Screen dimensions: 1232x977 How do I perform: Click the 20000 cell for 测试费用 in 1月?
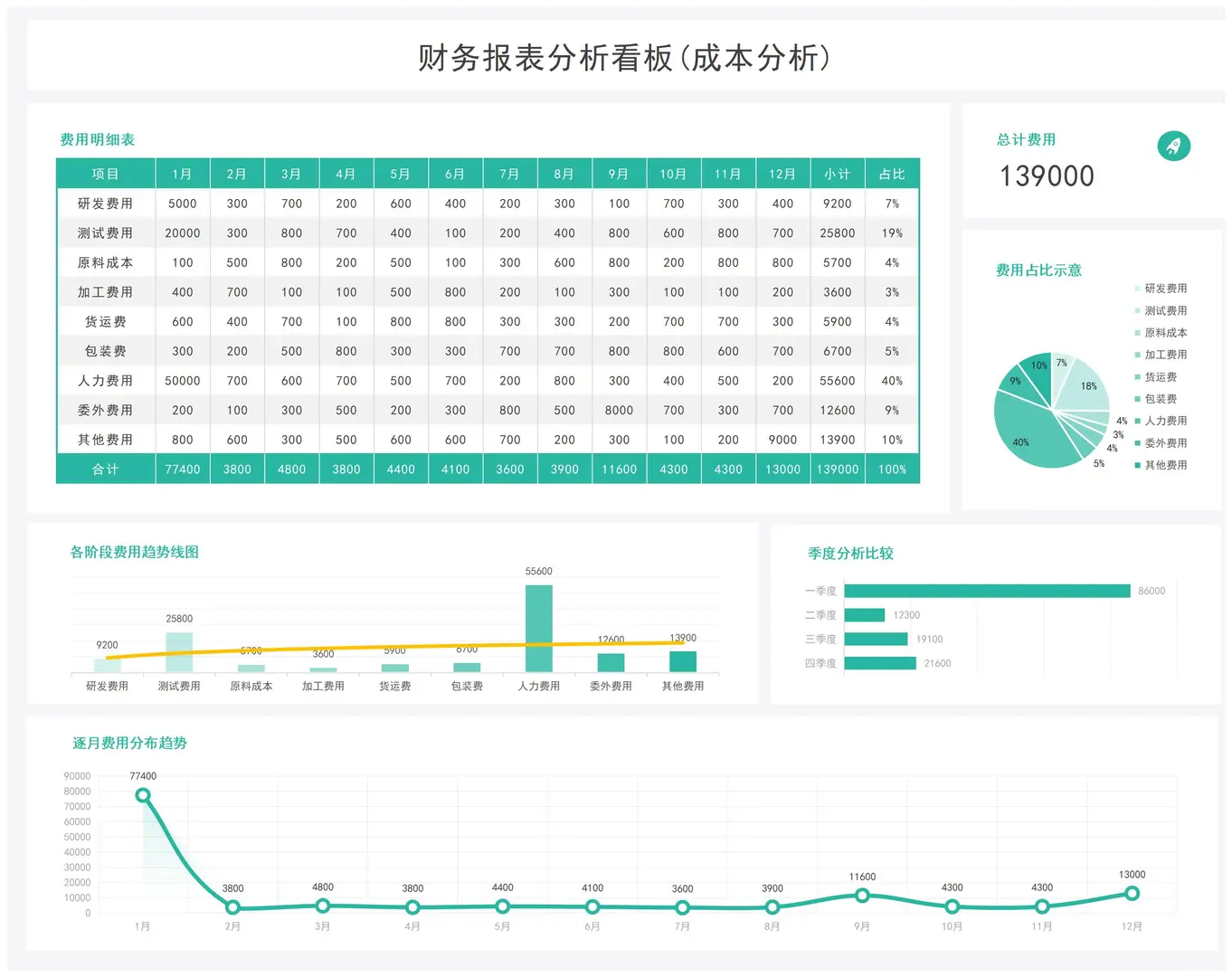pos(183,232)
